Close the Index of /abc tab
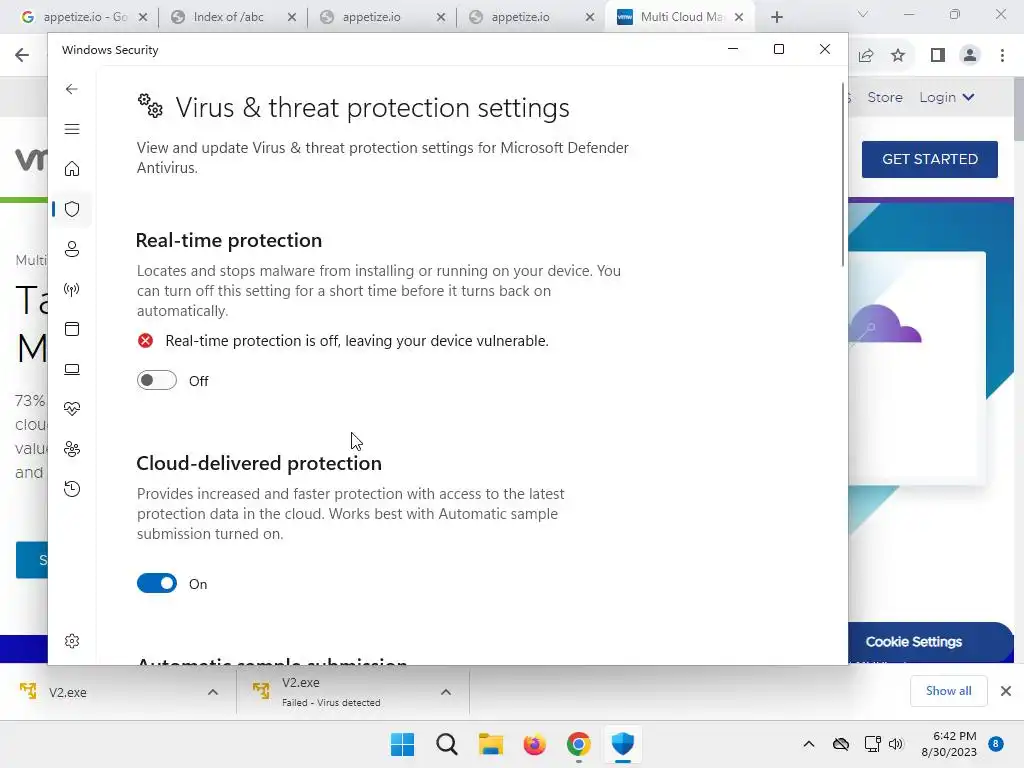The height and width of the screenshot is (768, 1024). pos(292,18)
